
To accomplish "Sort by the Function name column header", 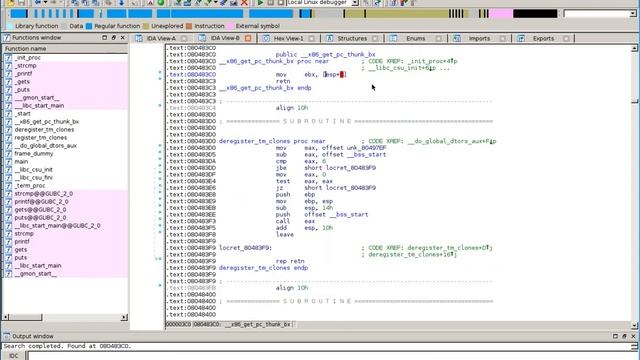I will click(65, 49).
